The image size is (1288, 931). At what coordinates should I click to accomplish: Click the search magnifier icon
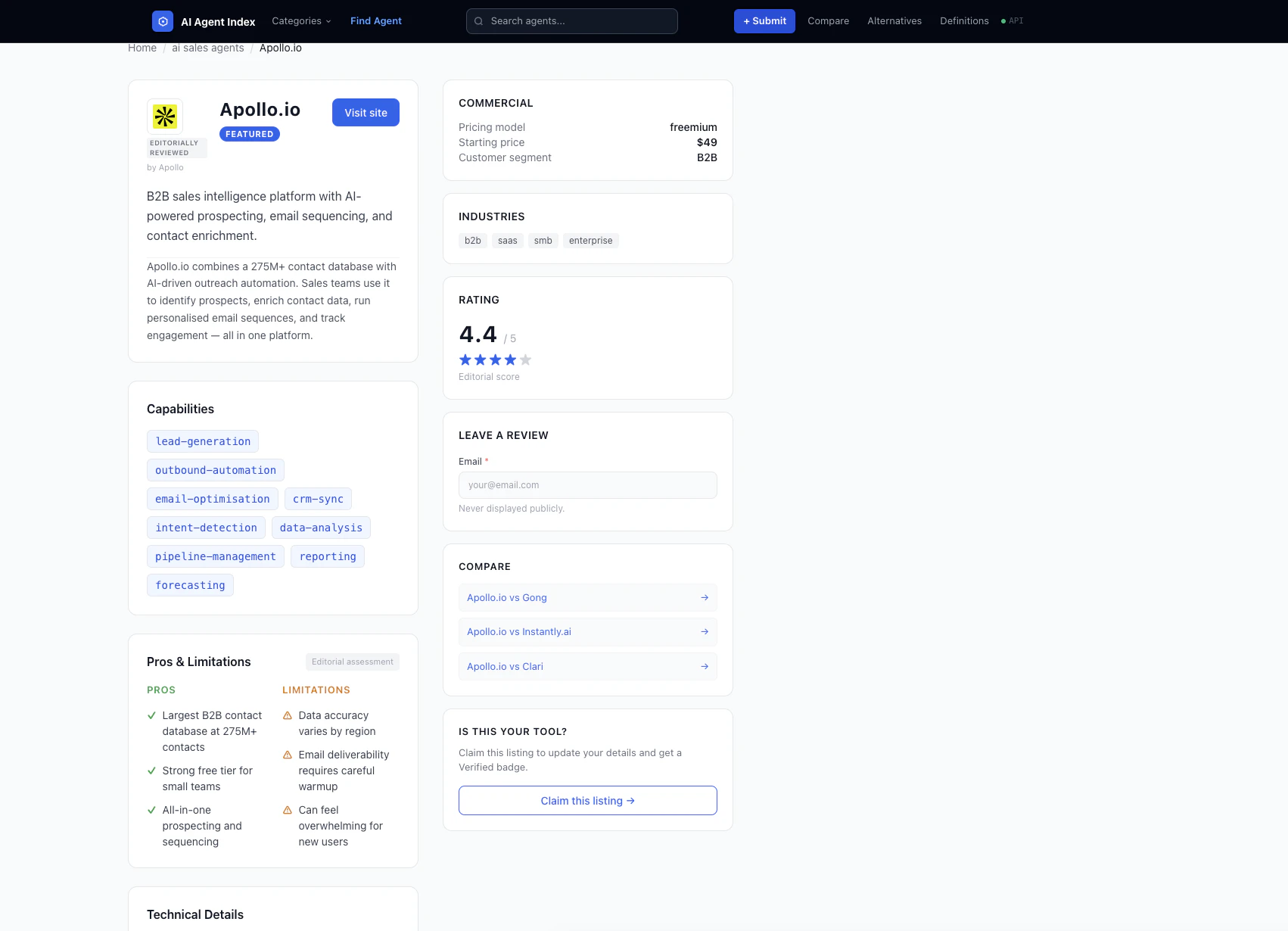click(479, 21)
